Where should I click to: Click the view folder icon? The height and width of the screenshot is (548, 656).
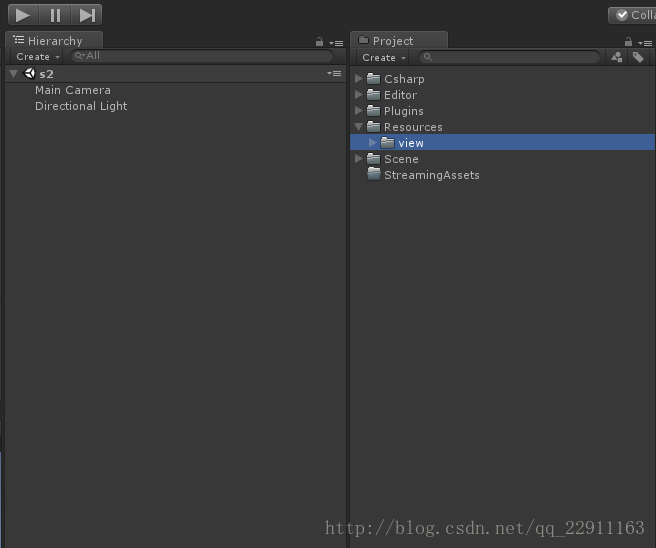tap(387, 143)
